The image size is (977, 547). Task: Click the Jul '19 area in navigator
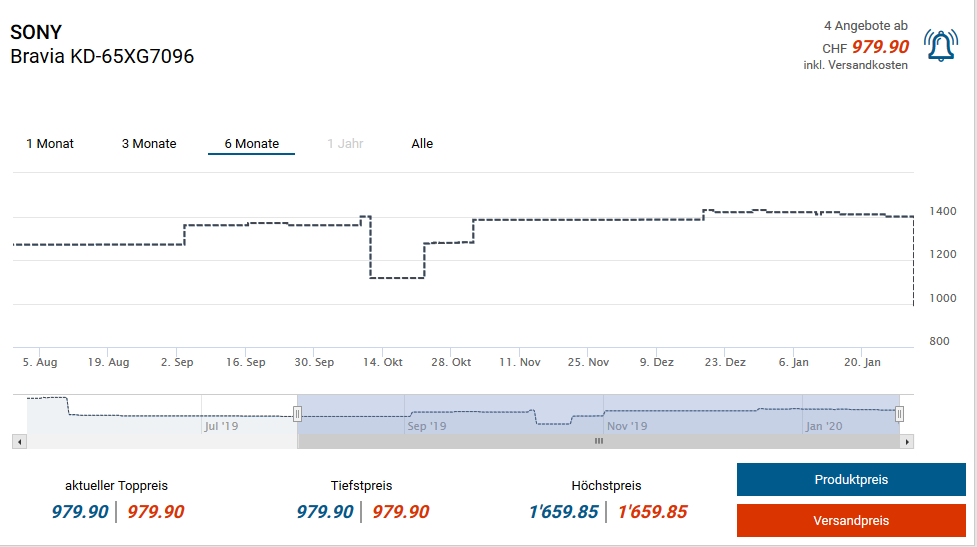[x=221, y=426]
